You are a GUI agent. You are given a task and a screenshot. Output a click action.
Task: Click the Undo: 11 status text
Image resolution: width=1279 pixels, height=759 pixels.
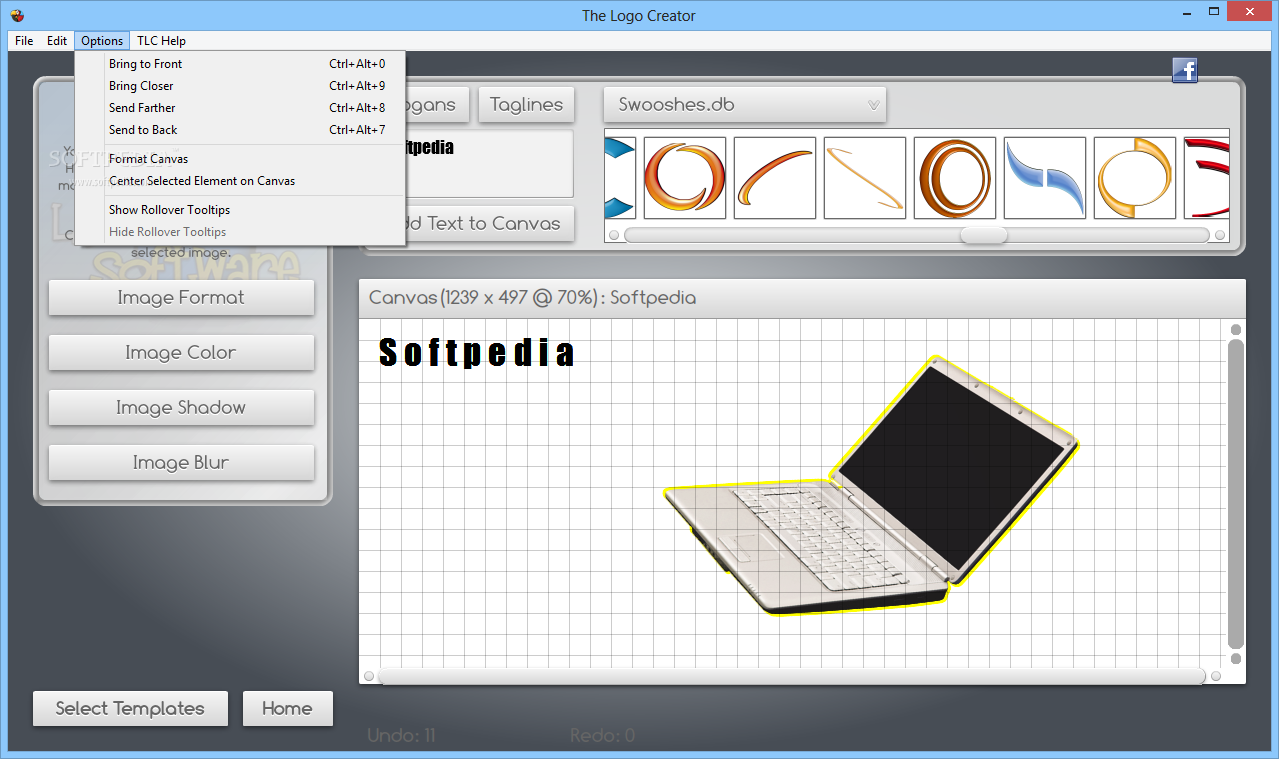point(402,736)
